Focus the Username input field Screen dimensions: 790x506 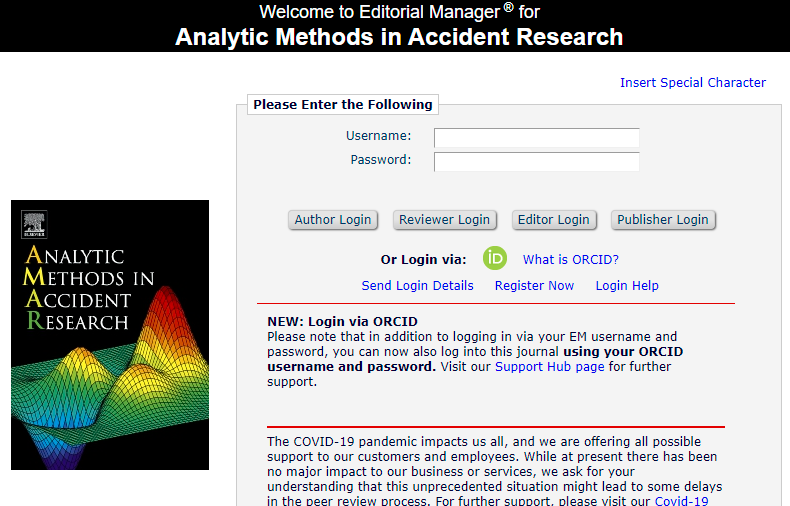pyautogui.click(x=536, y=137)
